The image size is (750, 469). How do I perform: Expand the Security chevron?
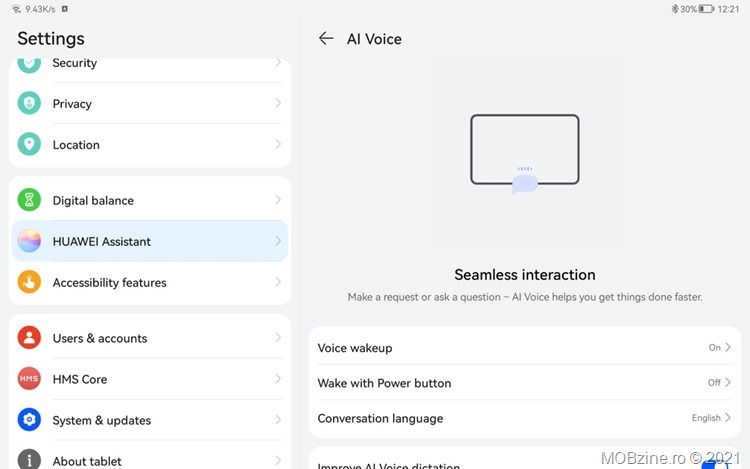(278, 63)
